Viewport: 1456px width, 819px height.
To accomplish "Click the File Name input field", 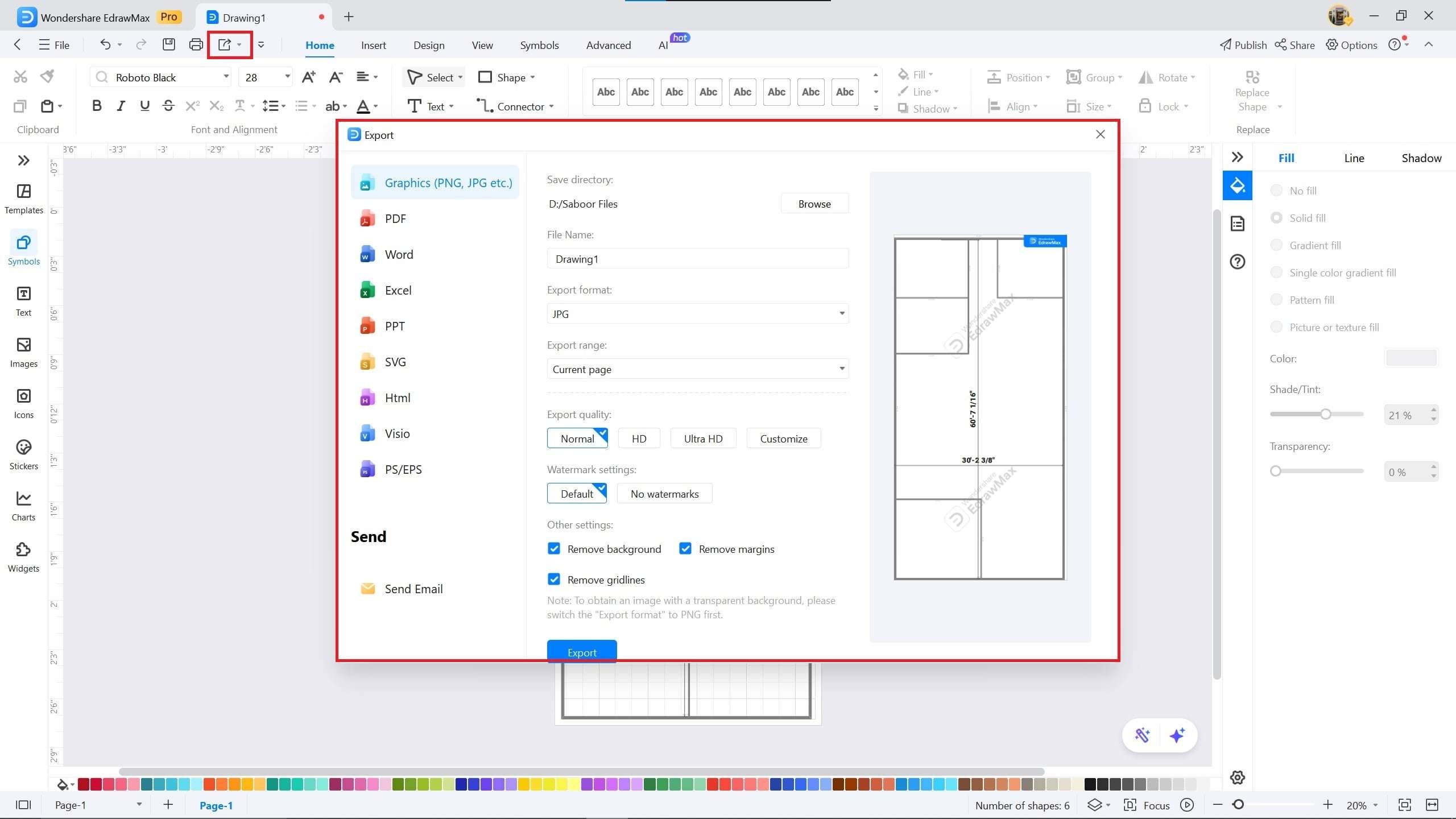I will tap(697, 259).
